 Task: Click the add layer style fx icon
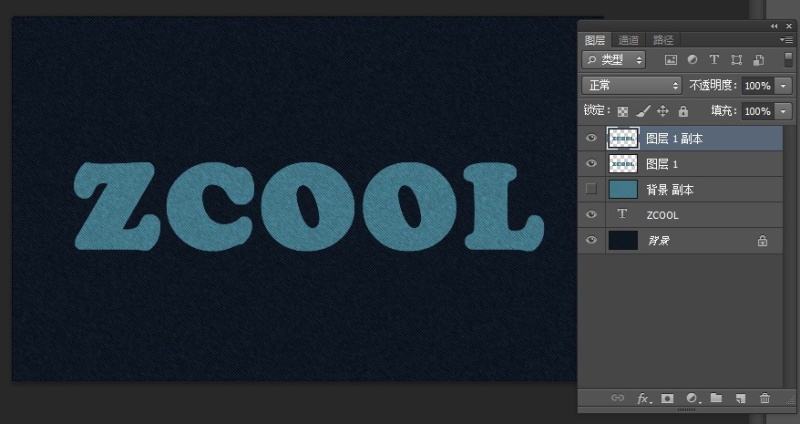click(644, 398)
